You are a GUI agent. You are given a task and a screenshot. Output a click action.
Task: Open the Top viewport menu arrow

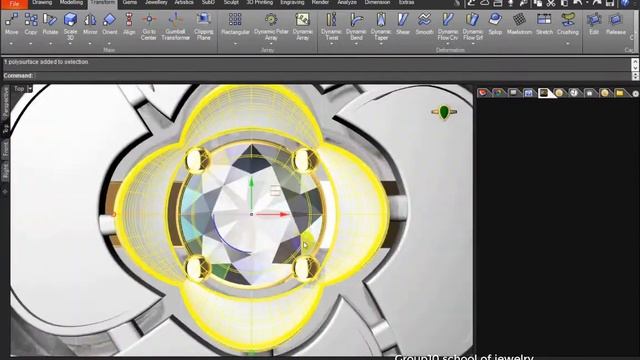click(x=30, y=89)
